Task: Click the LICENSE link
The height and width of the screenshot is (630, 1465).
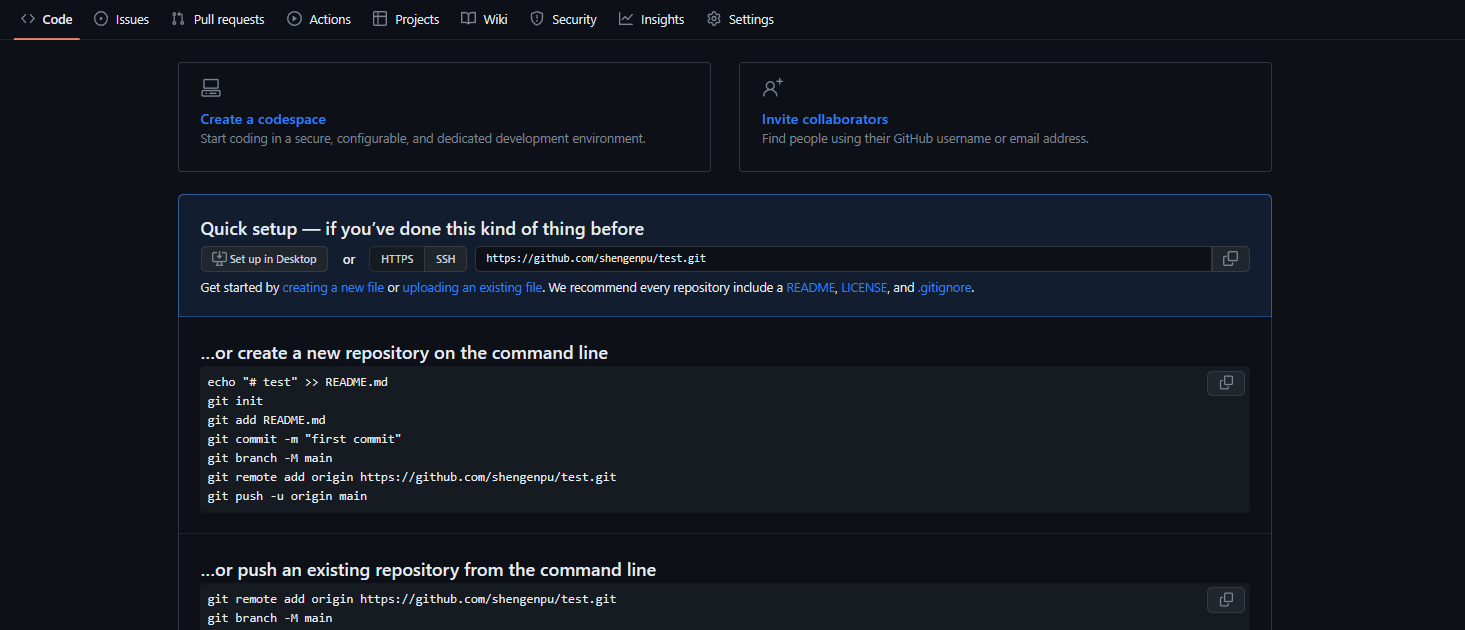Action: click(864, 287)
